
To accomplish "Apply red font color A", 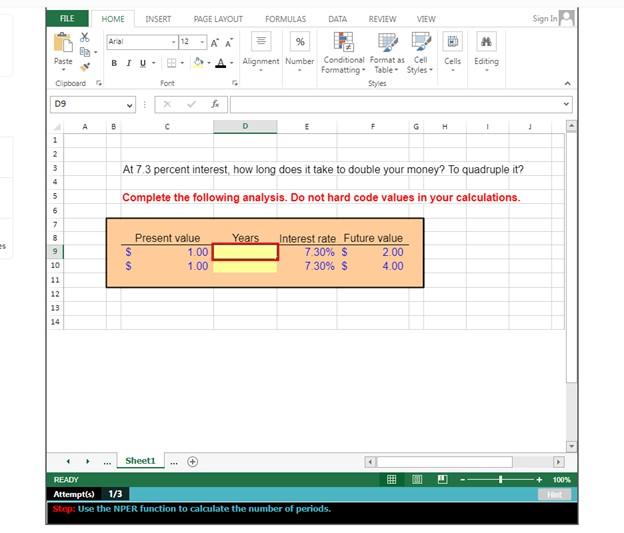I will [x=220, y=63].
